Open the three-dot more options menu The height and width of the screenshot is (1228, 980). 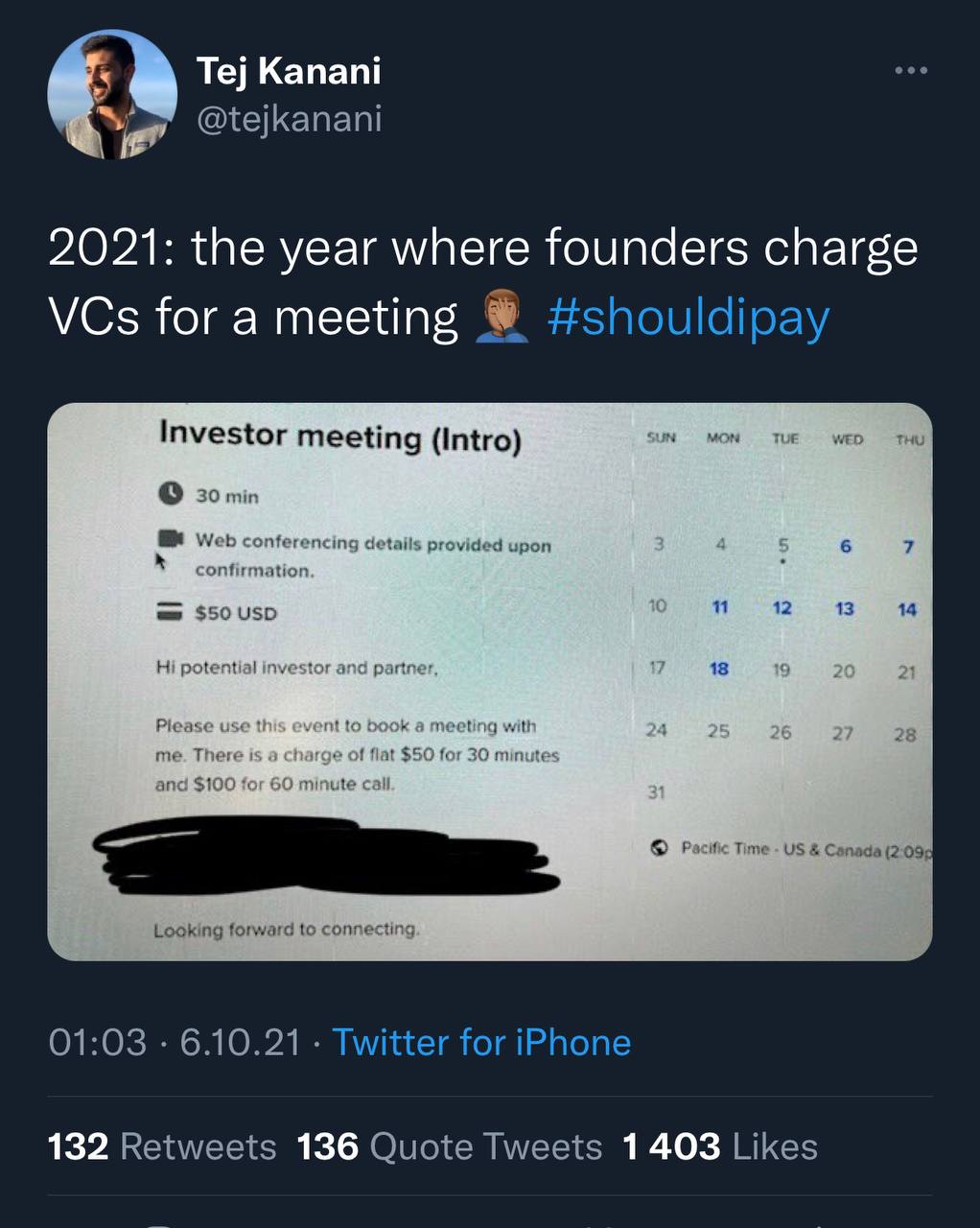[x=910, y=71]
